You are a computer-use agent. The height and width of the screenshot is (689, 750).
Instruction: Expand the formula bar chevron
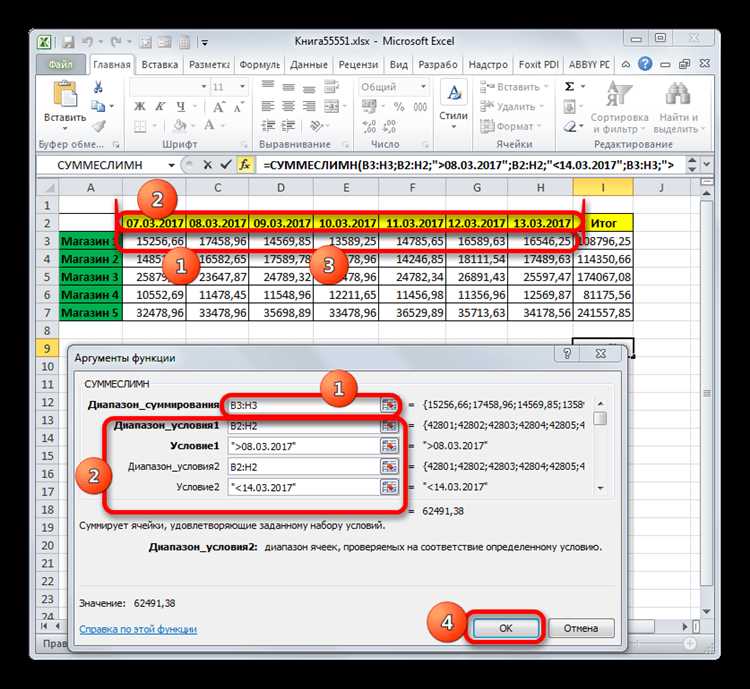(x=707, y=165)
